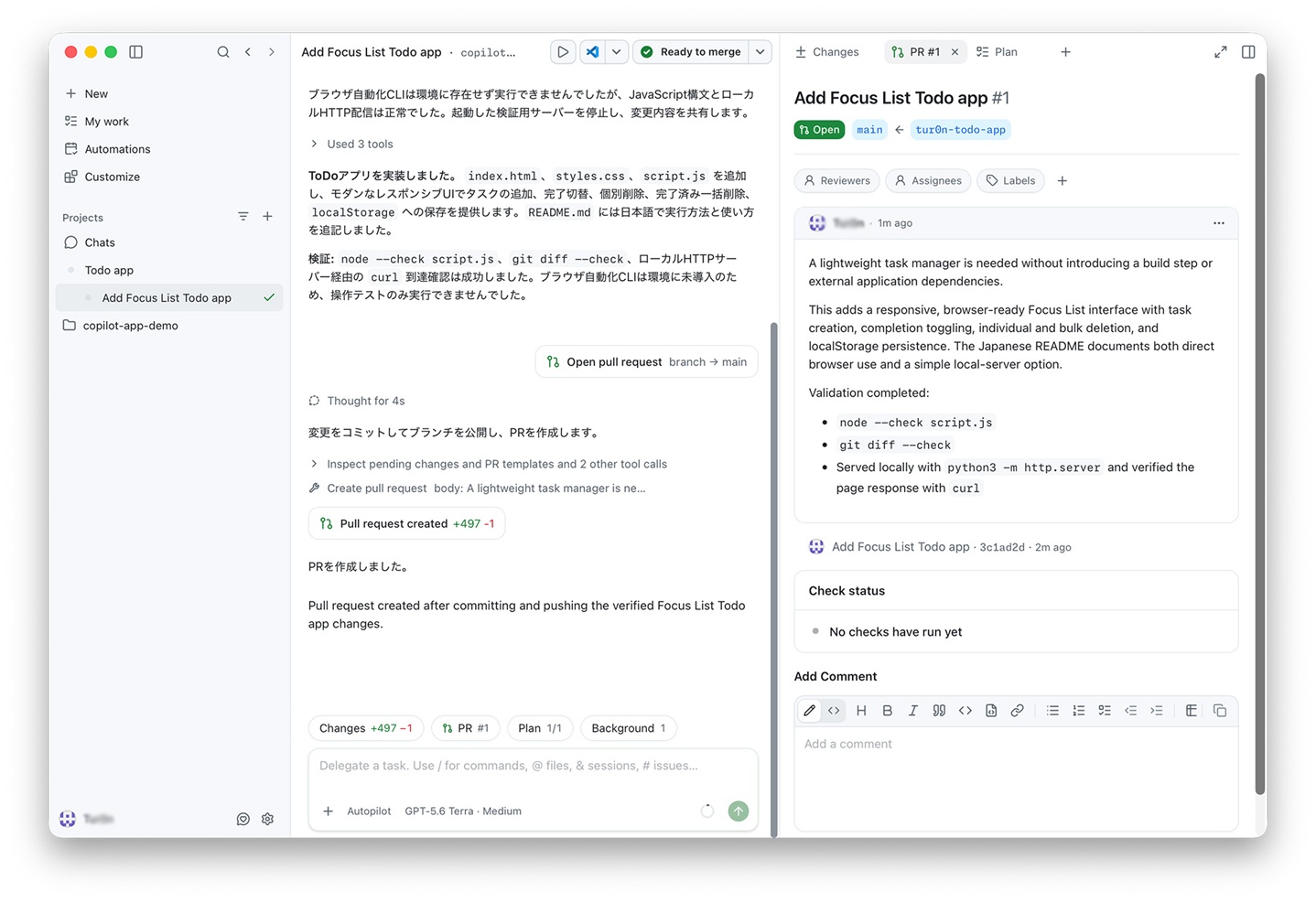This screenshot has width=1316, height=902.
Task: Insert a link in the comment
Action: [x=1017, y=711]
